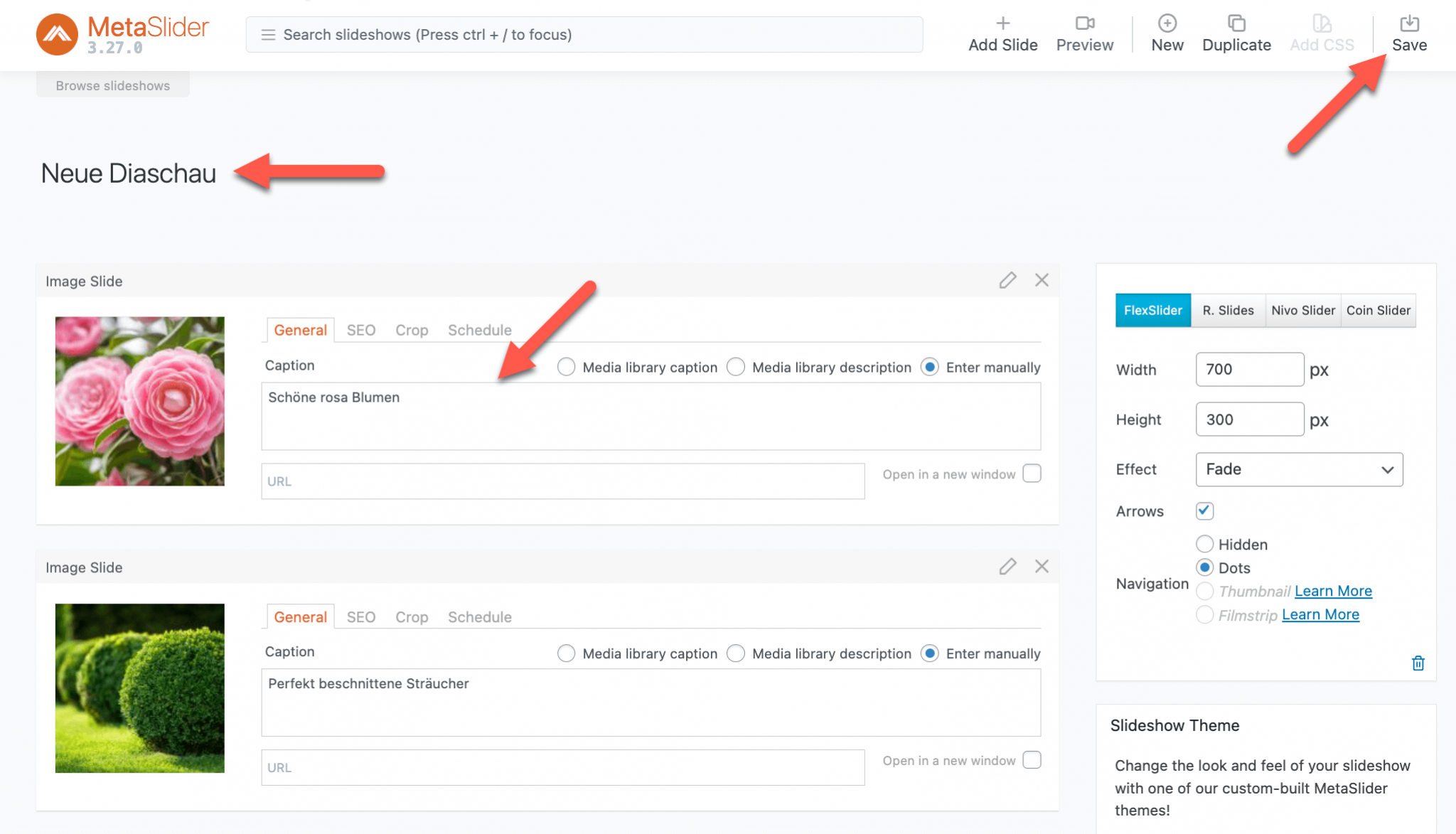This screenshot has width=1456, height=834.
Task: Click the Add Slide plus icon
Action: pos(1002,23)
